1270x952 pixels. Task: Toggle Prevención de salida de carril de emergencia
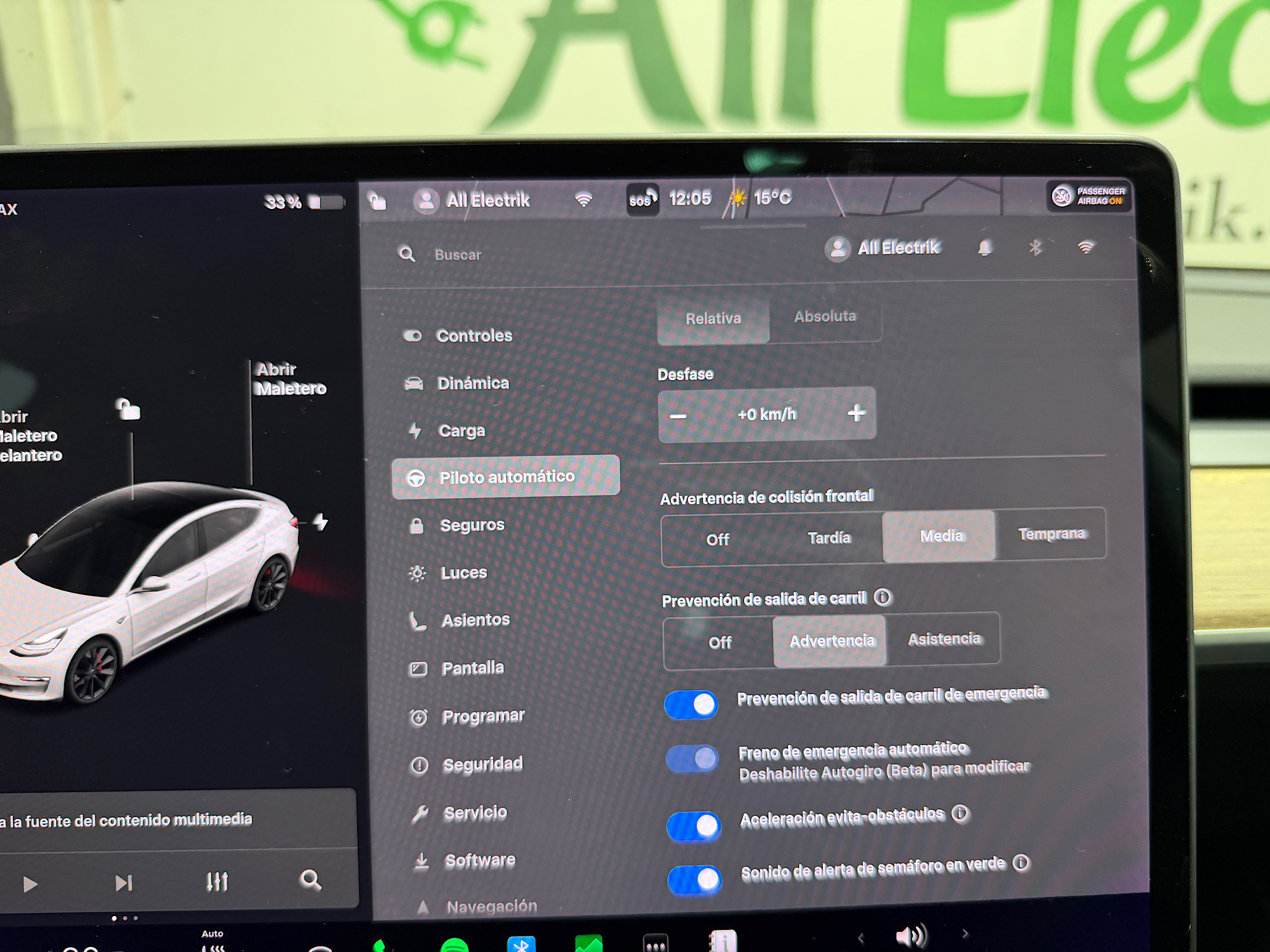pos(692,705)
